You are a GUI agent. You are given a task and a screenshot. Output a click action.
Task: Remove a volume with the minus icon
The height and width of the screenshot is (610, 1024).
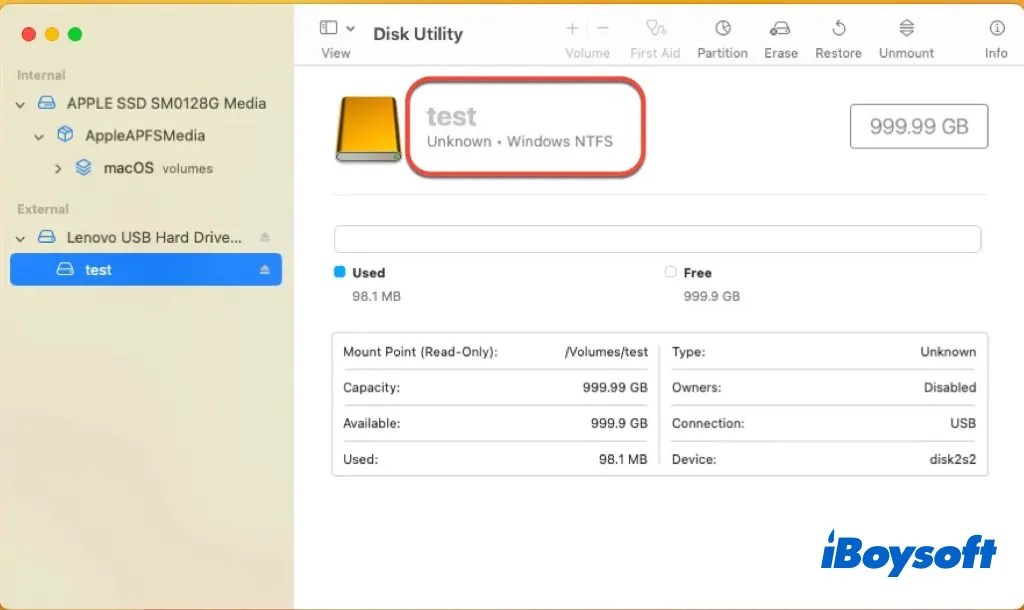[x=603, y=28]
